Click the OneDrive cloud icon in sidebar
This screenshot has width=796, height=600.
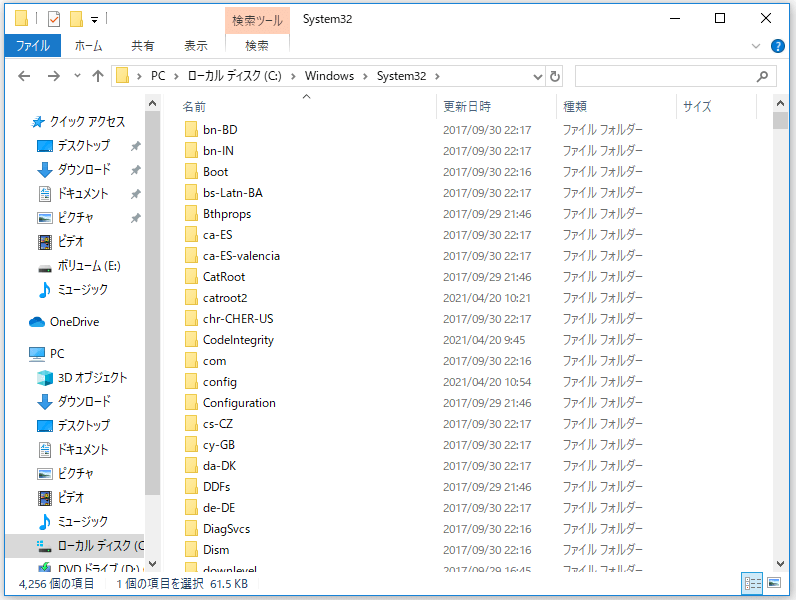(37, 322)
